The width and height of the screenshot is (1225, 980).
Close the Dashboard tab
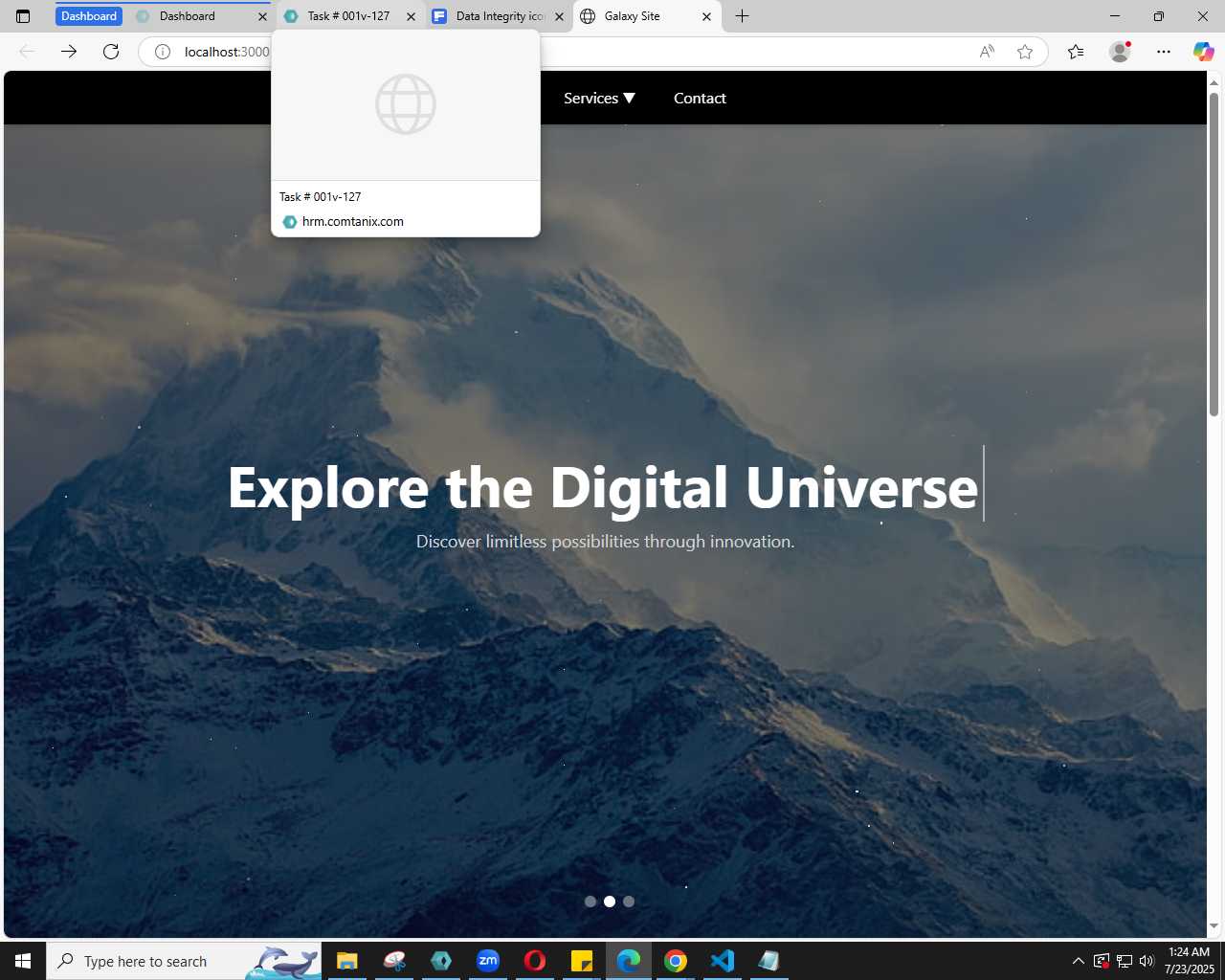pyautogui.click(x=262, y=16)
